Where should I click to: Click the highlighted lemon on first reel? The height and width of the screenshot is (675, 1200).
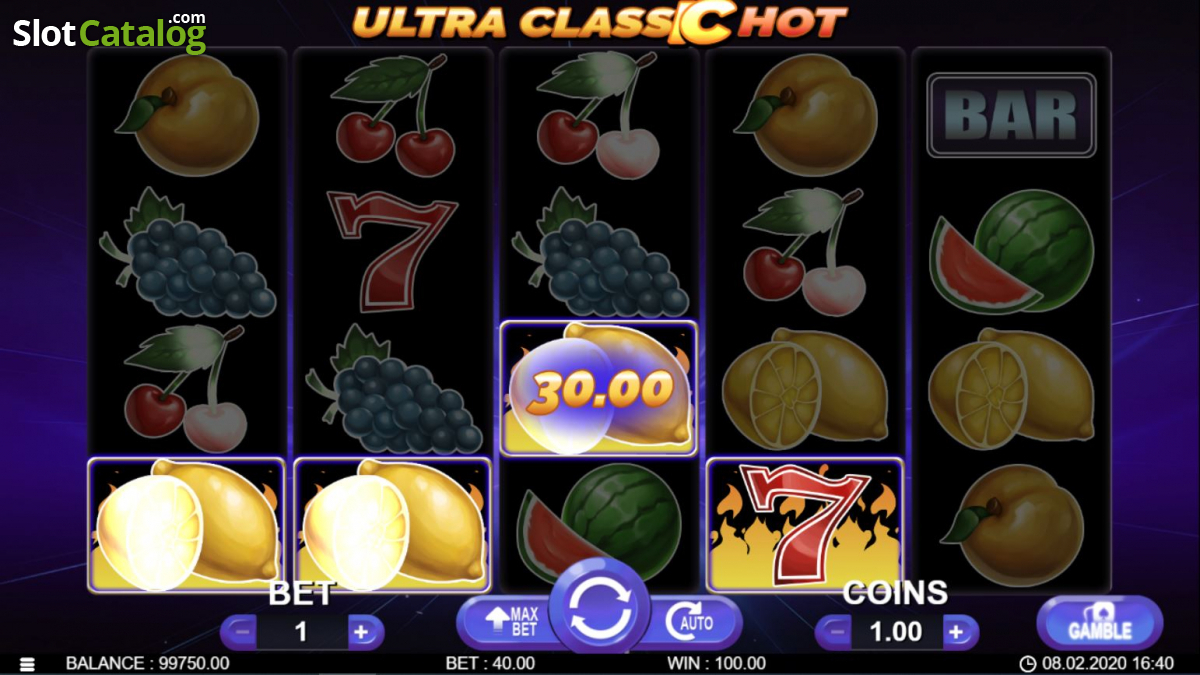coord(188,524)
